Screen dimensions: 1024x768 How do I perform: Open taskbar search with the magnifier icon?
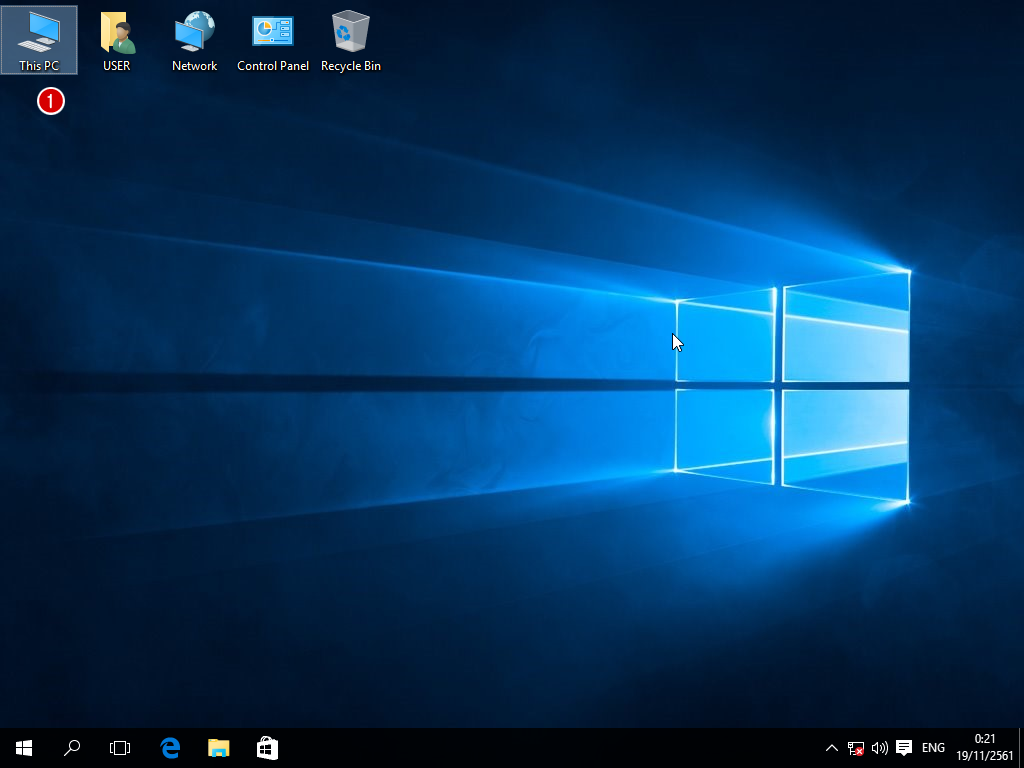[72, 748]
